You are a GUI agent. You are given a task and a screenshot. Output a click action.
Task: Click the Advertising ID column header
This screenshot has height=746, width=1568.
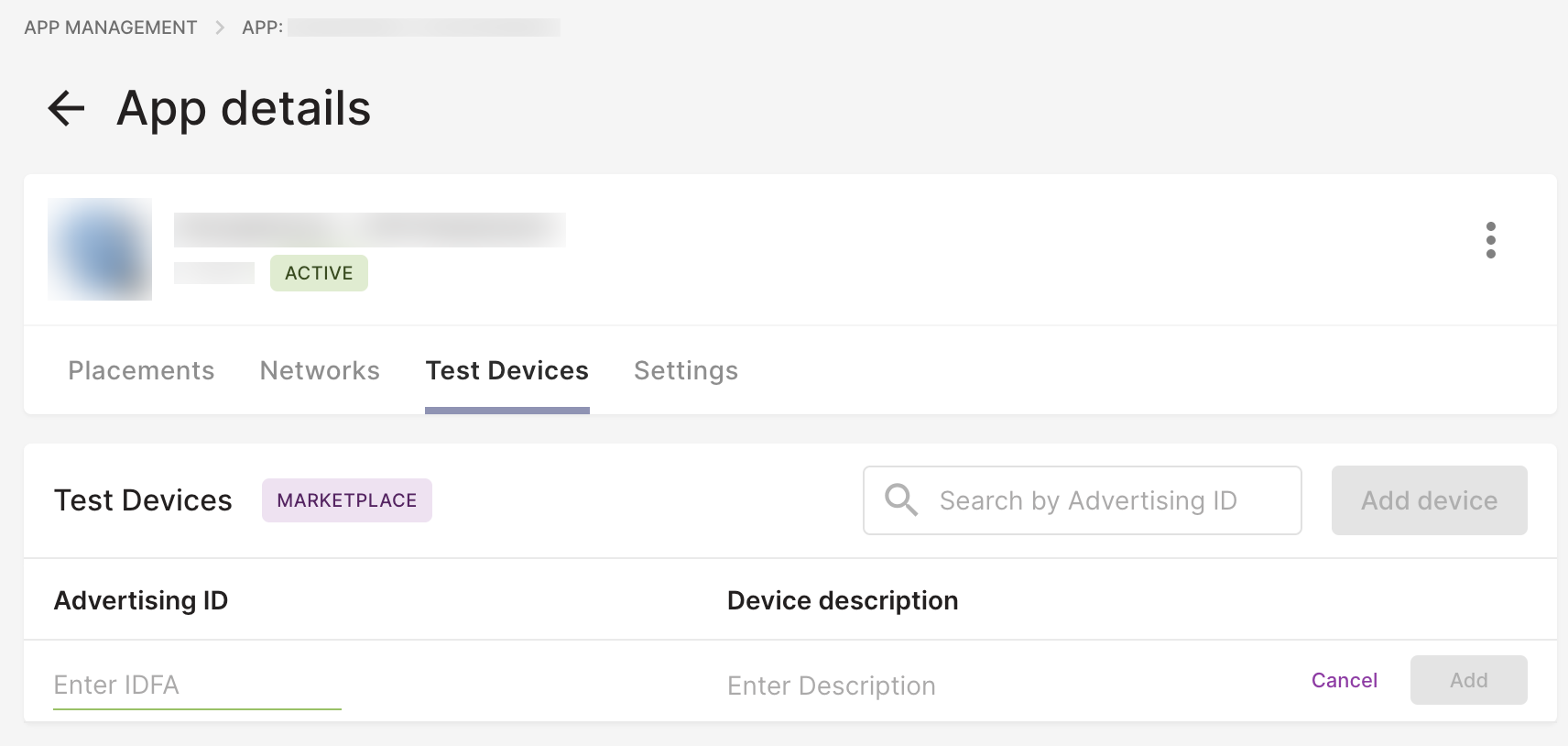(x=140, y=599)
